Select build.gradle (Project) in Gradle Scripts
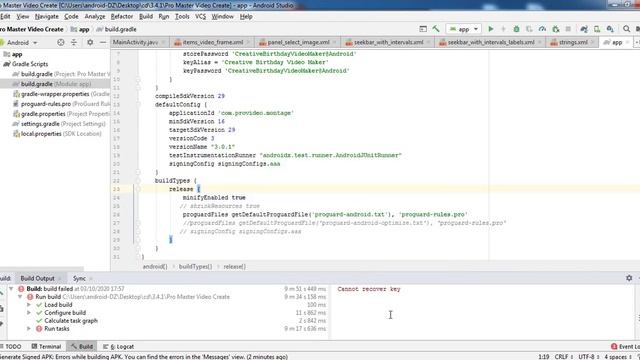This screenshot has width=640, height=360. point(61,74)
